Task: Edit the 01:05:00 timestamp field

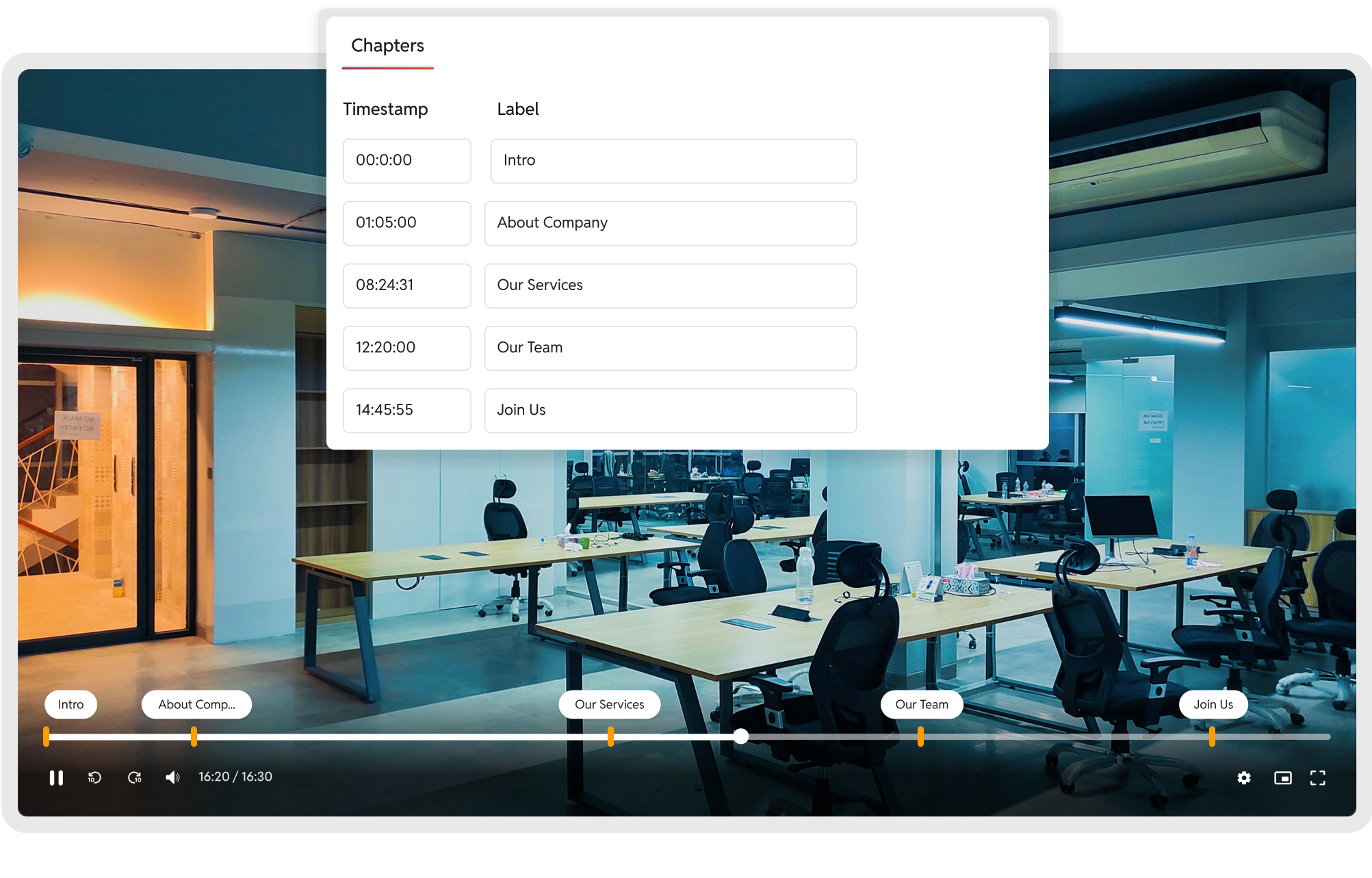Action: pos(406,223)
